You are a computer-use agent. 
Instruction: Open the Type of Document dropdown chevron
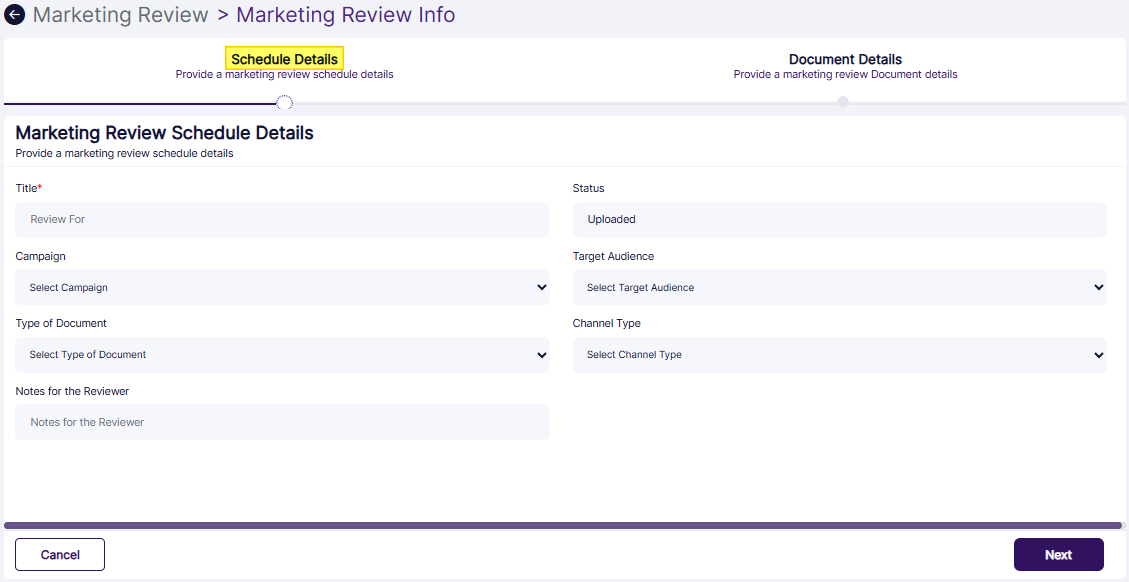click(541, 355)
